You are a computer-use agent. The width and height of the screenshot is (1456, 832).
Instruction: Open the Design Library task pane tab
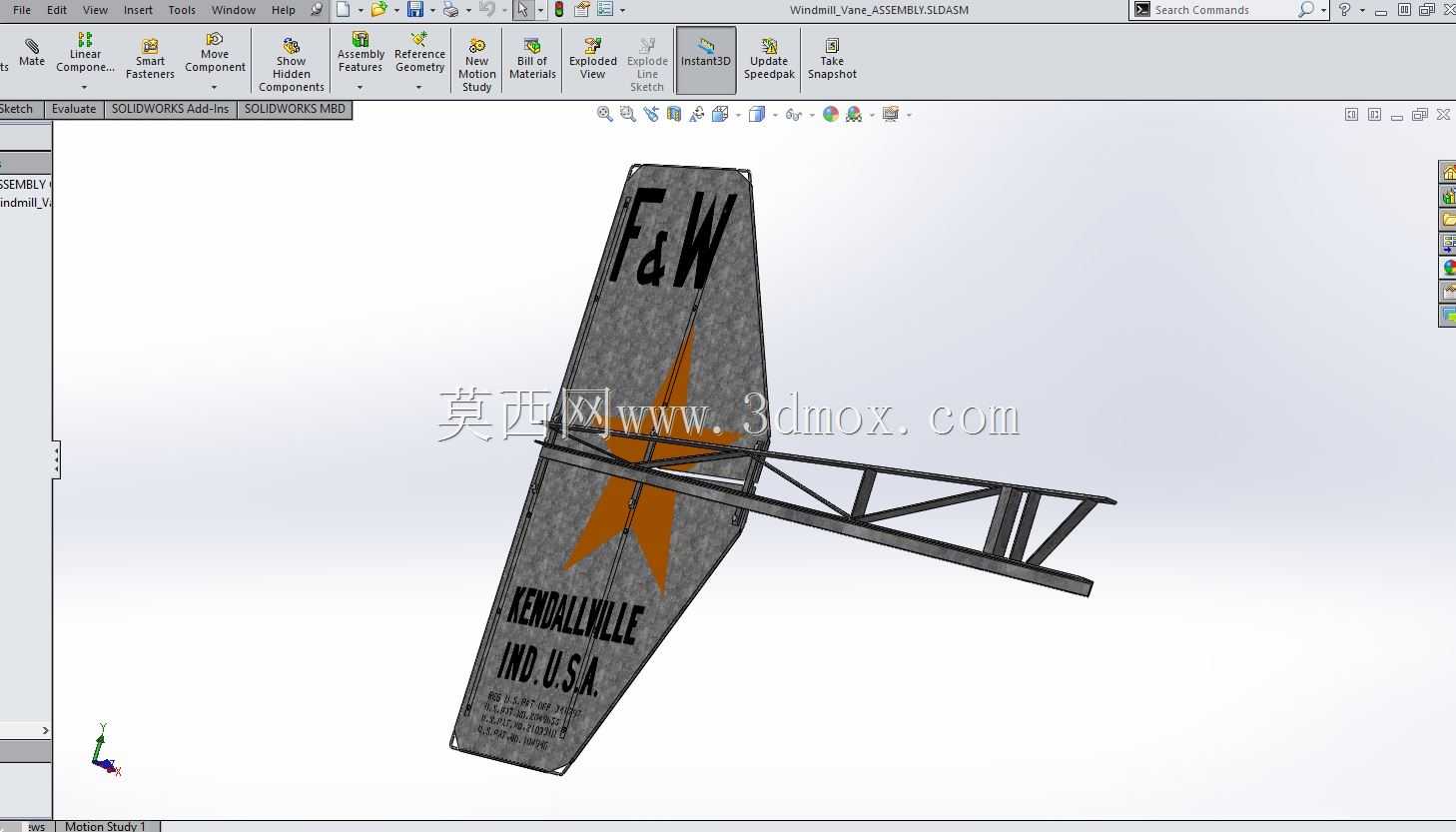click(1448, 196)
